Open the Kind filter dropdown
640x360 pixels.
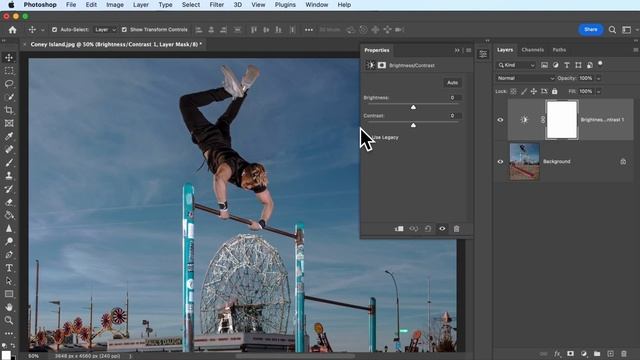(x=516, y=65)
